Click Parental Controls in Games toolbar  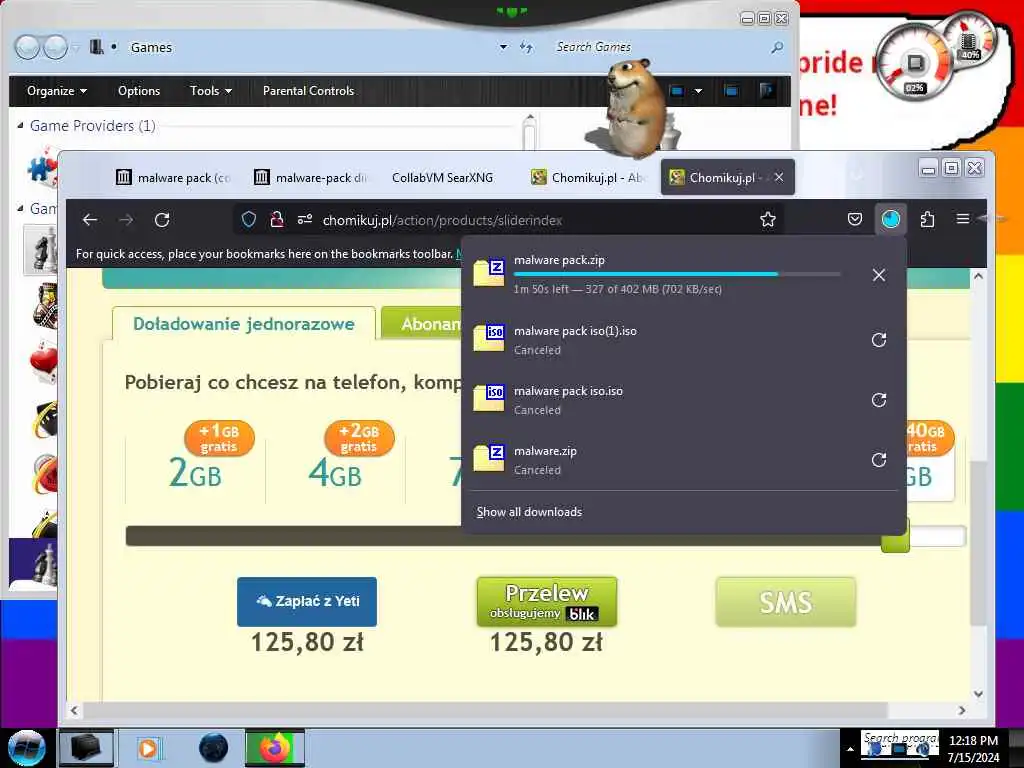[308, 91]
